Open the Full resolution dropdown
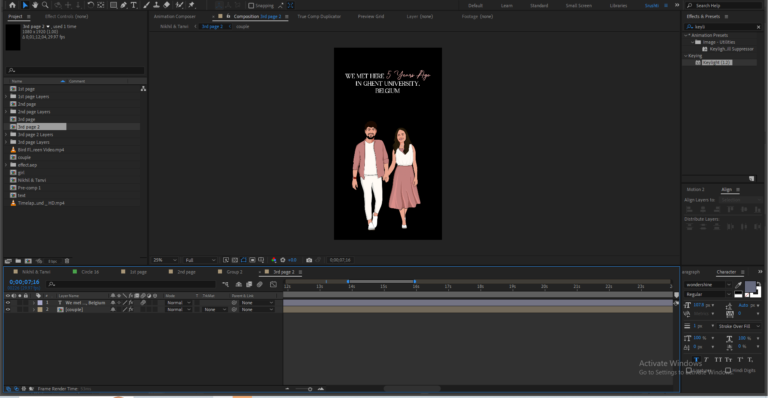 [x=200, y=260]
